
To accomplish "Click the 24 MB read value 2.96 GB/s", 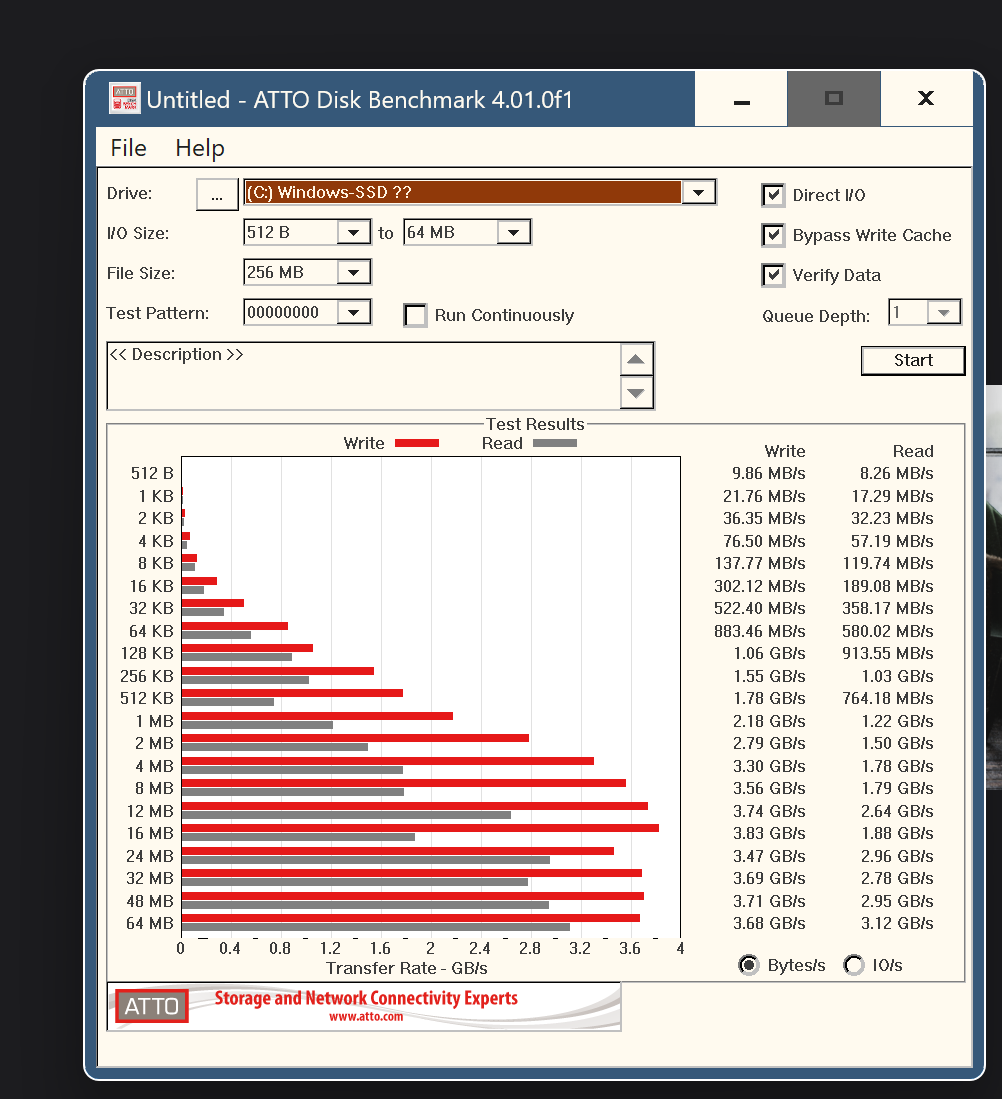I will tap(897, 856).
